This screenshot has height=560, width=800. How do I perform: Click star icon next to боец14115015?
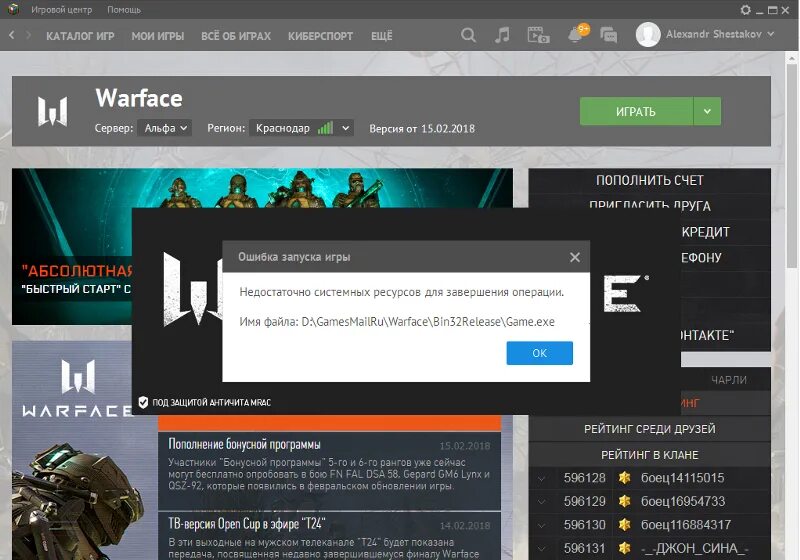click(x=624, y=478)
